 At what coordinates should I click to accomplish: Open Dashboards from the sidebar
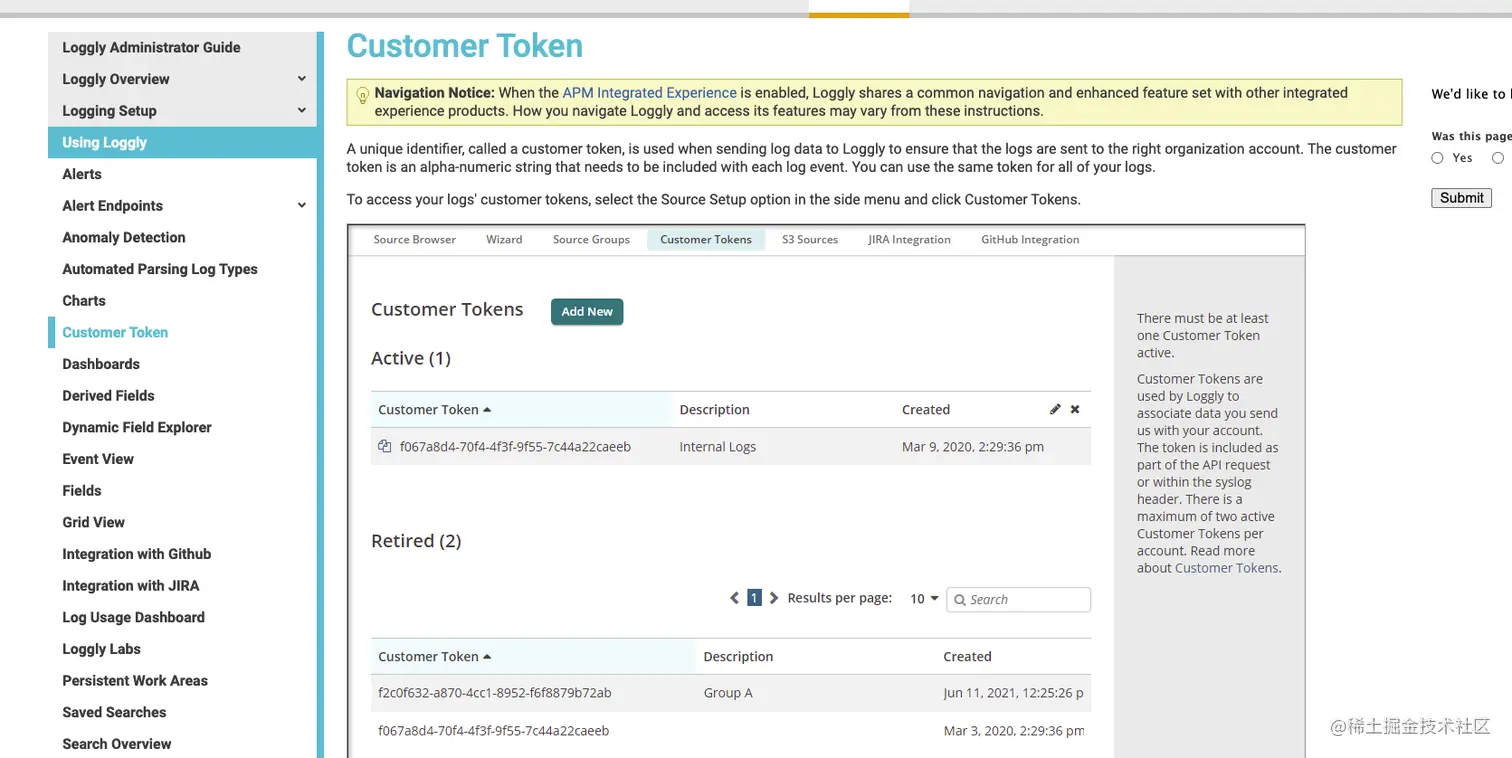coord(101,364)
